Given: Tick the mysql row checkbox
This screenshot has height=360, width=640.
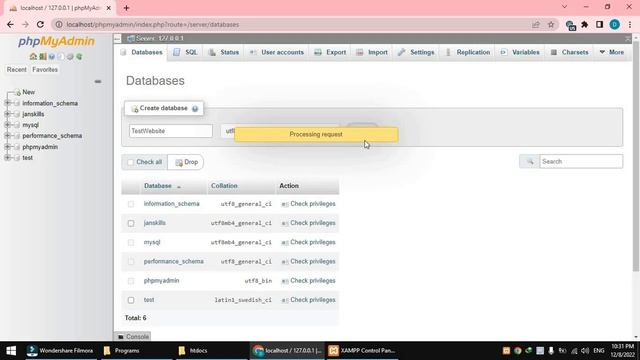Looking at the screenshot, I should coord(131,242).
